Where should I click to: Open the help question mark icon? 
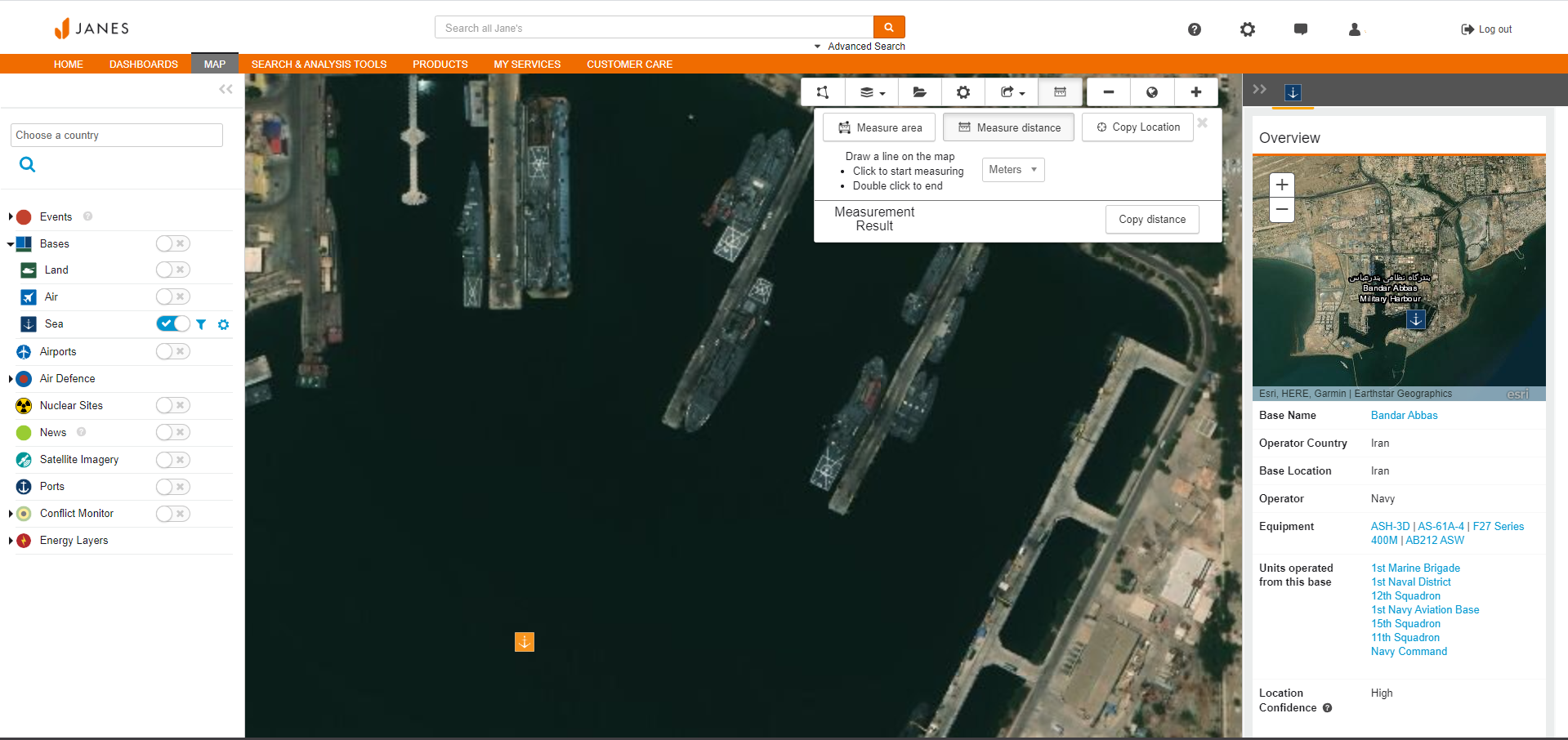(x=1195, y=29)
